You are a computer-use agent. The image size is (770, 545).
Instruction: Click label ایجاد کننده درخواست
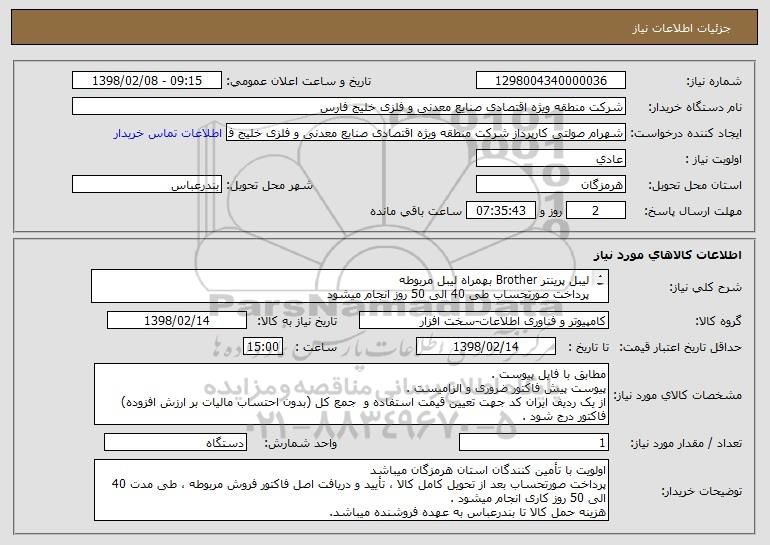click(x=686, y=133)
